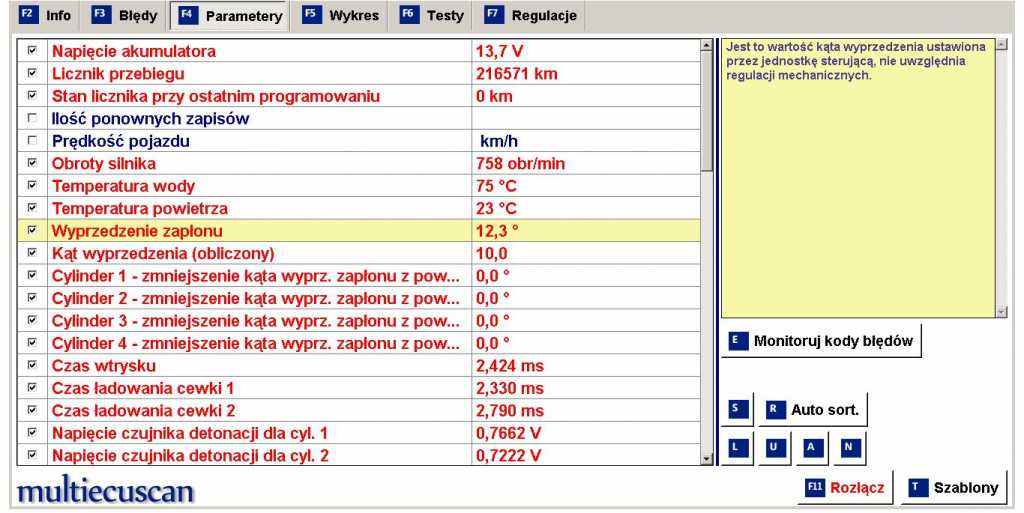Uncheck the Napięcie akumulatora checkbox
This screenshot has height=513, width=1024.
coord(32,51)
